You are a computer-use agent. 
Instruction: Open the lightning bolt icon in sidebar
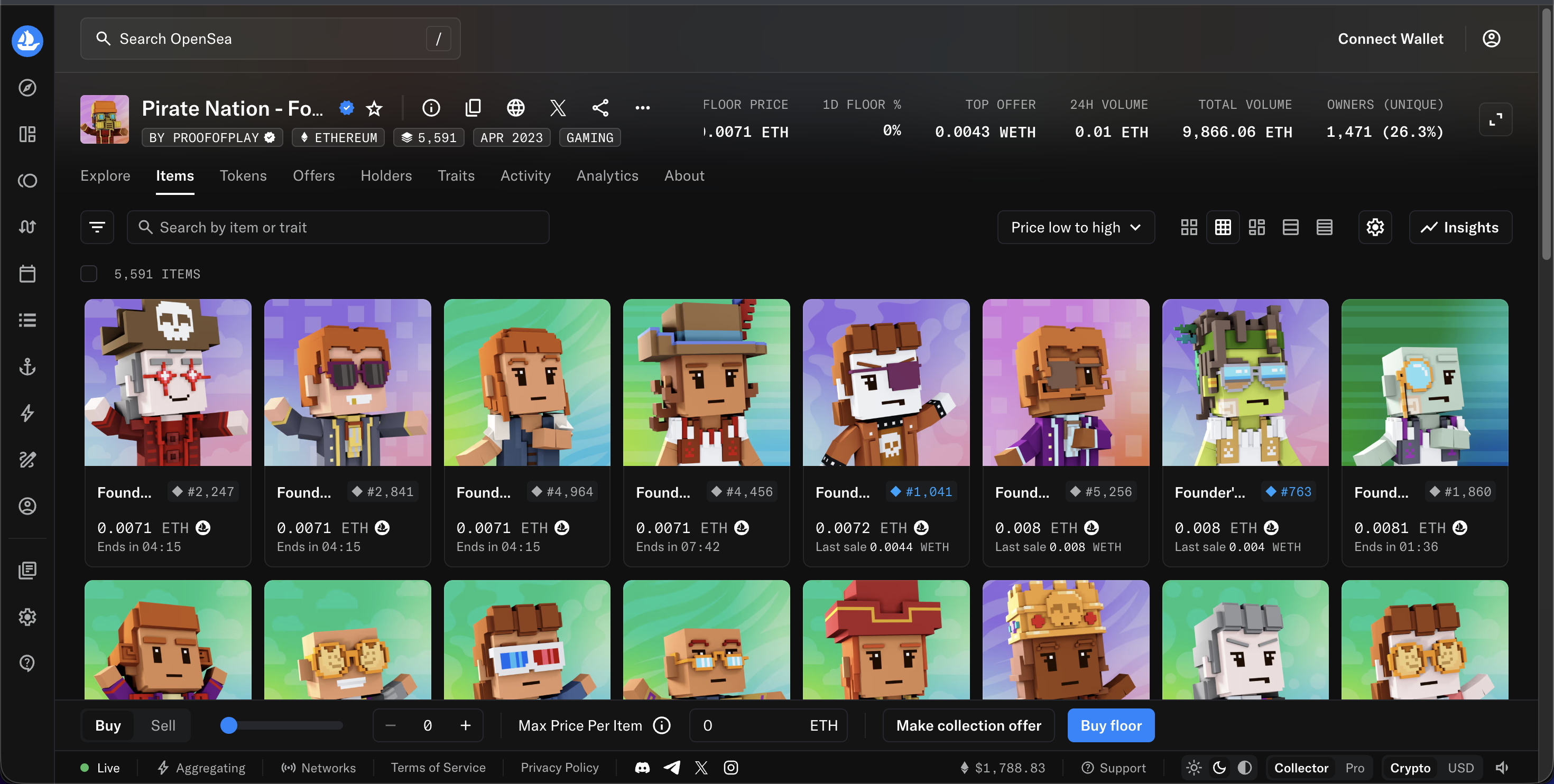27,413
